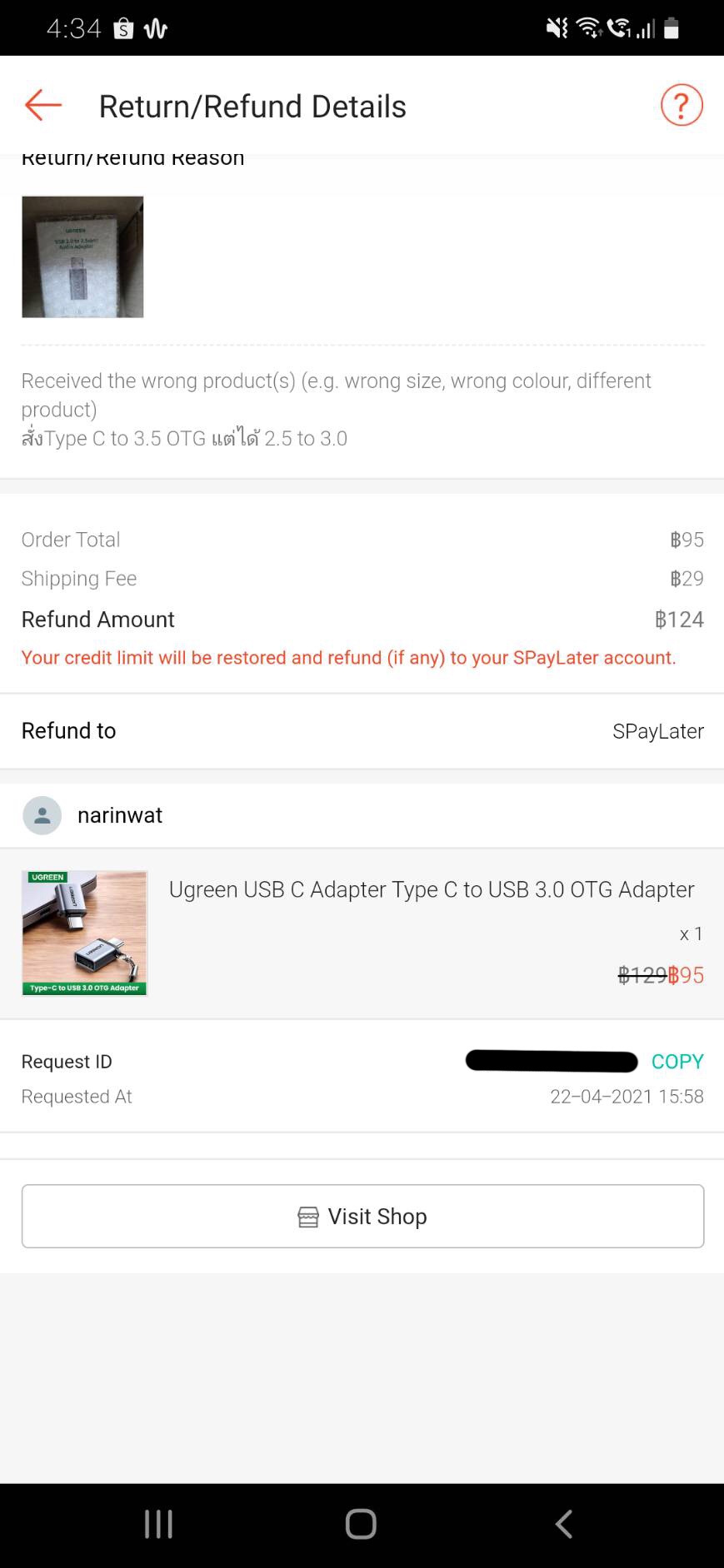Viewport: 724px width, 1568px height.
Task: Tap the Android recent apps icon
Action: click(x=158, y=1524)
